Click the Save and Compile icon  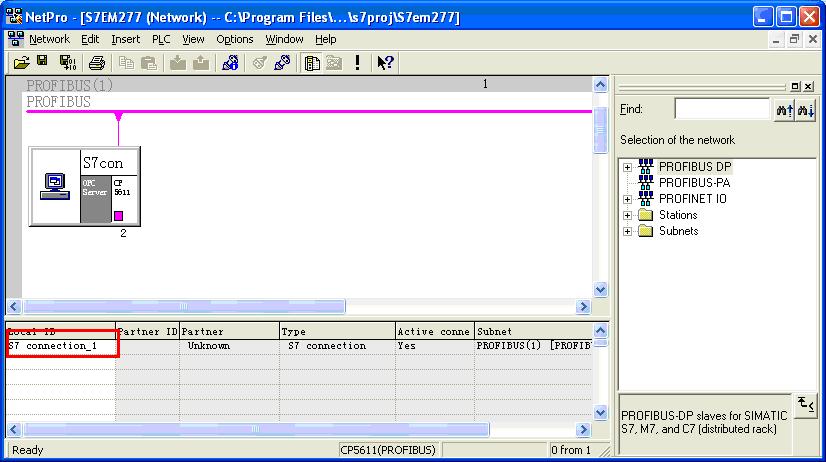click(67, 63)
